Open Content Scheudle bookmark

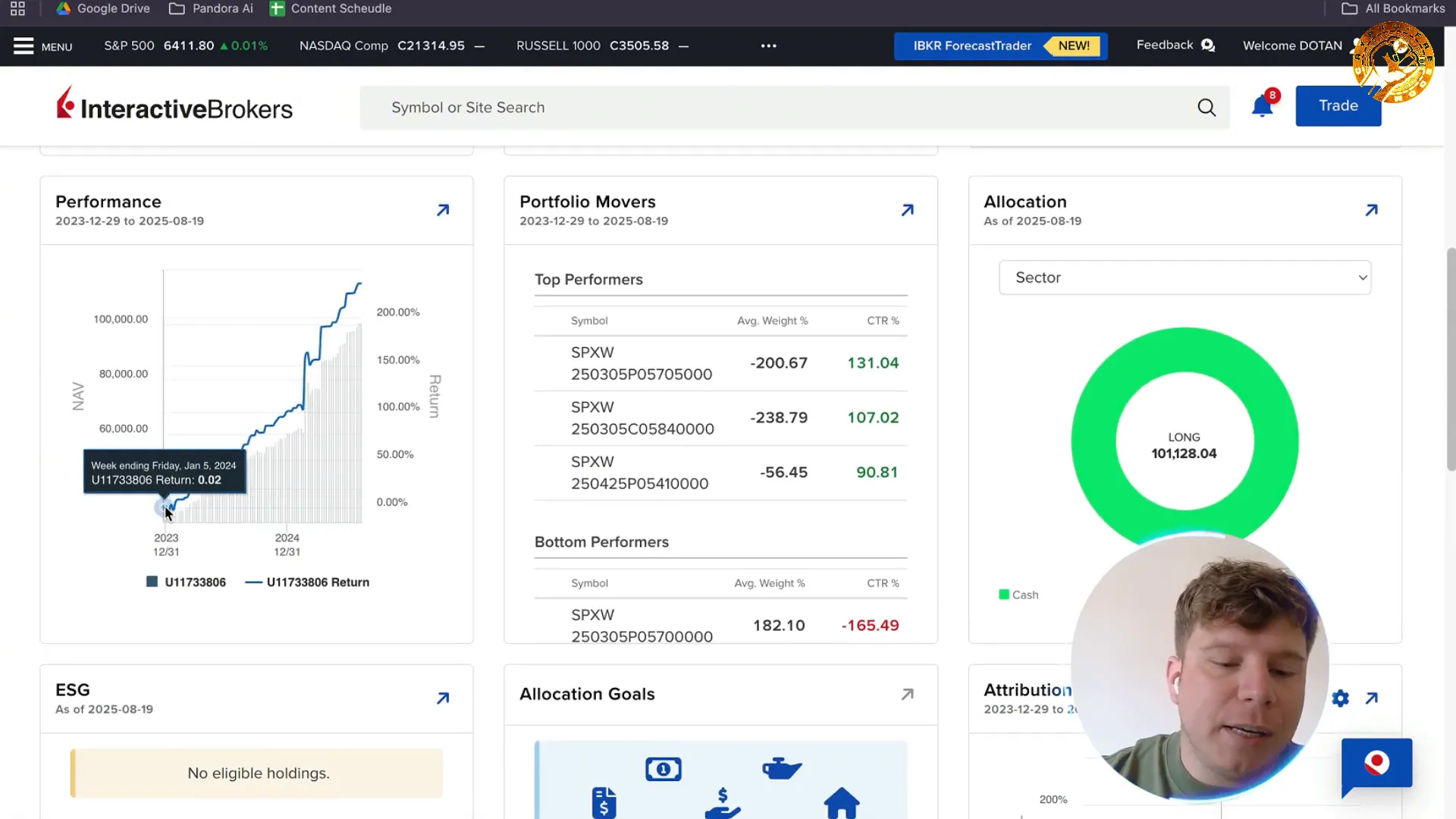click(x=331, y=8)
